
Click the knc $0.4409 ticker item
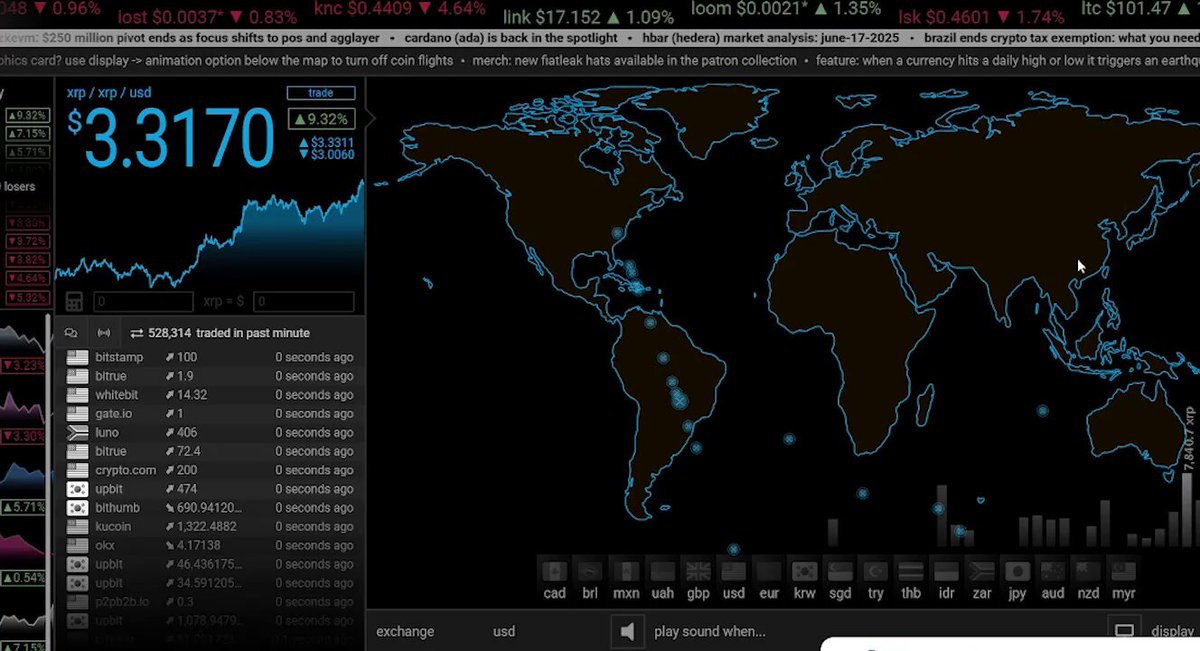coord(400,10)
